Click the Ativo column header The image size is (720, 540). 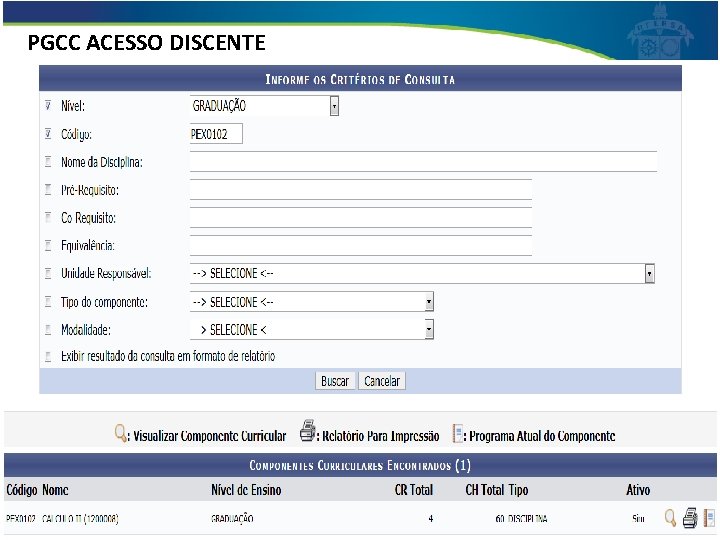click(638, 490)
